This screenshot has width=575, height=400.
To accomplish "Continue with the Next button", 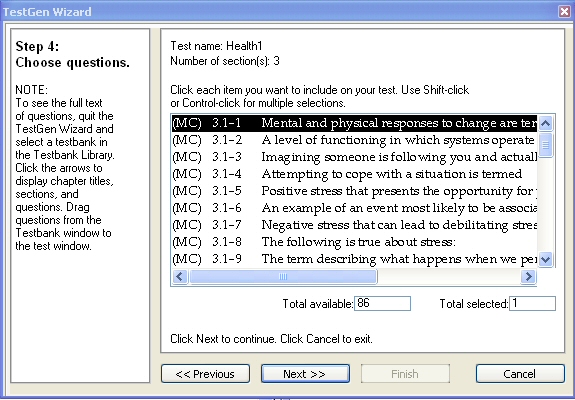I will pos(305,374).
